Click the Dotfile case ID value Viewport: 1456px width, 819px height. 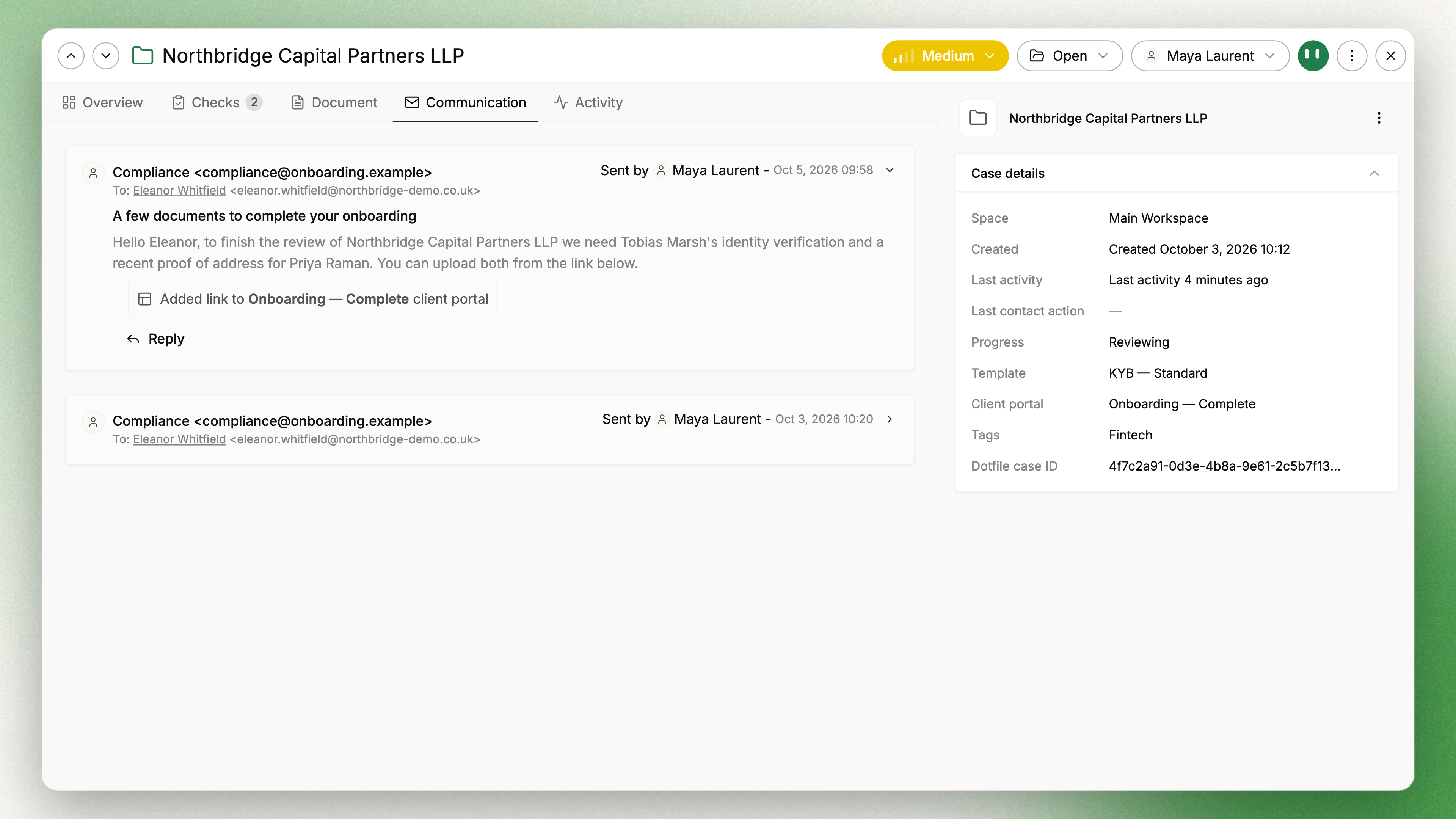[x=1224, y=466]
